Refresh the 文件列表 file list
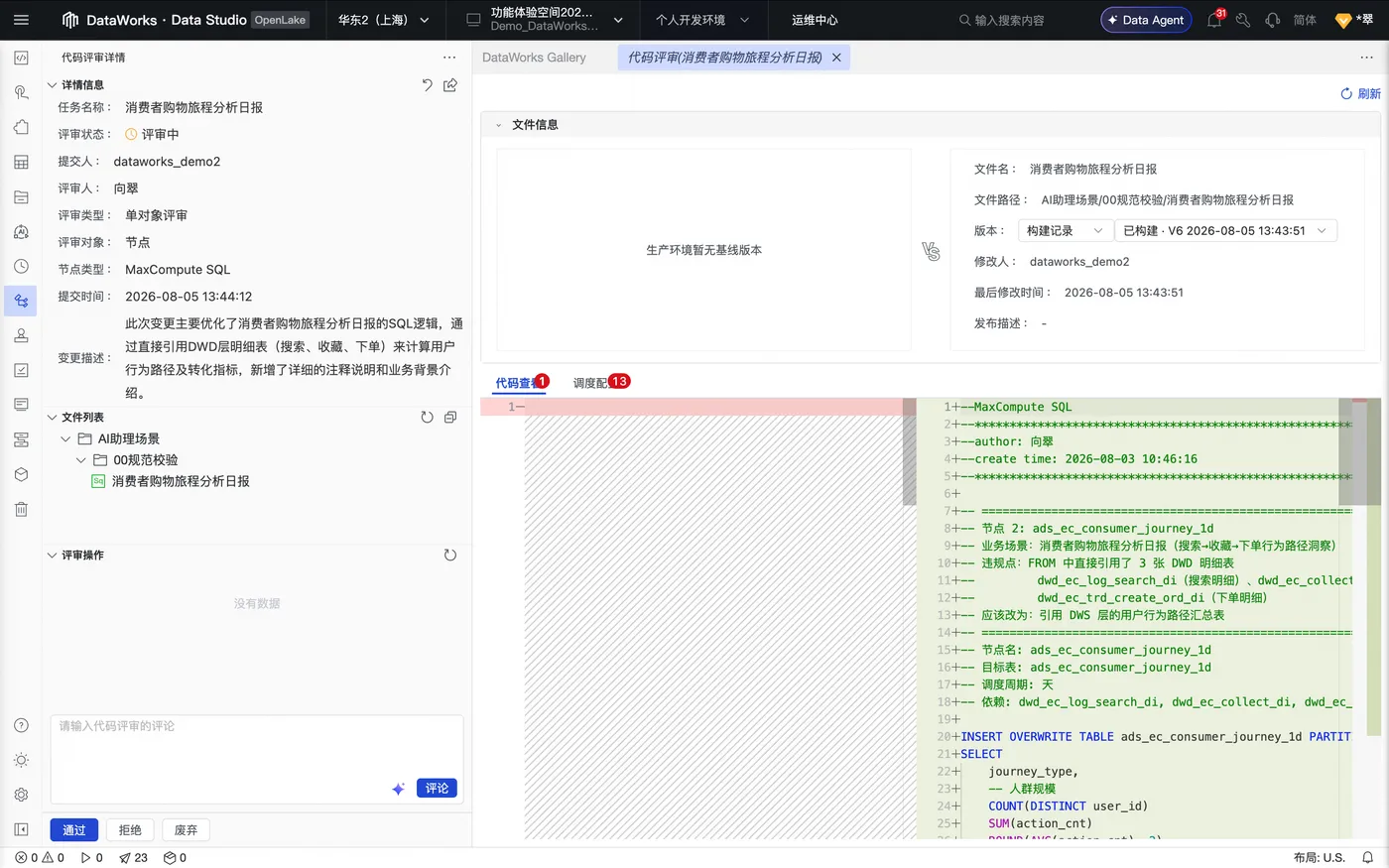This screenshot has height=868, width=1389. [427, 418]
